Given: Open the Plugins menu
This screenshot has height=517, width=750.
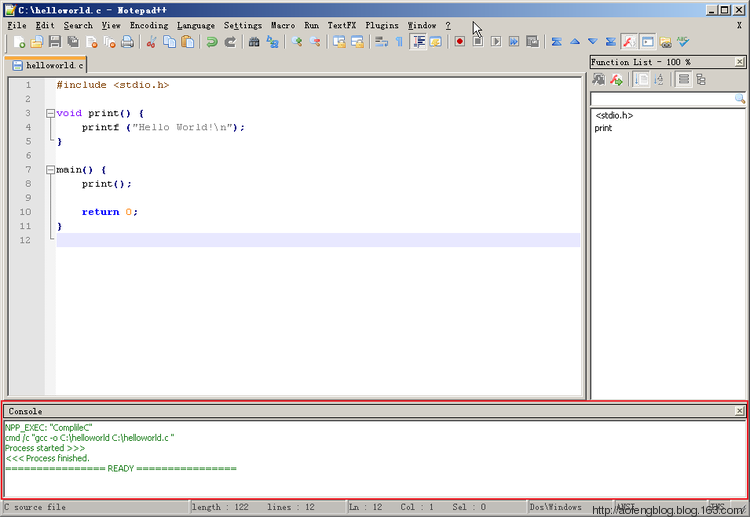Looking at the screenshot, I should click(382, 25).
